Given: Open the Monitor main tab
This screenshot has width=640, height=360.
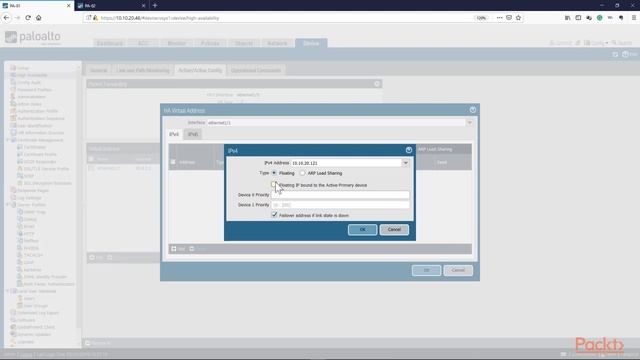Looking at the screenshot, I should click(176, 43).
